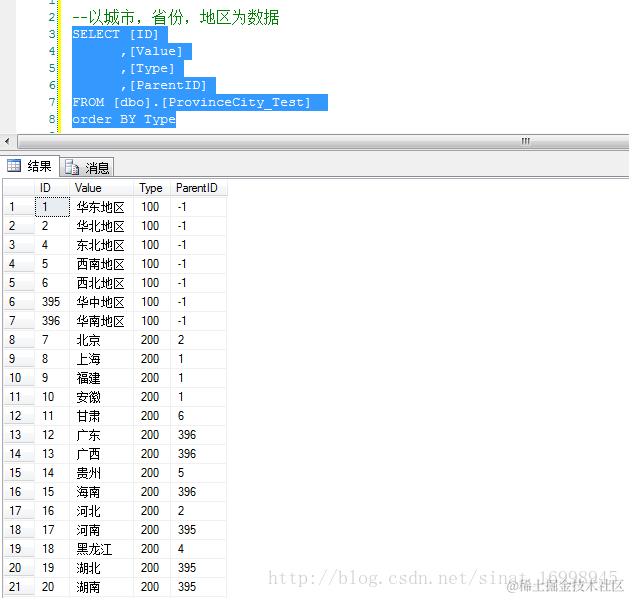Click [dbo].[ProvinceCity_Test] in the FROM clause

(x=212, y=103)
